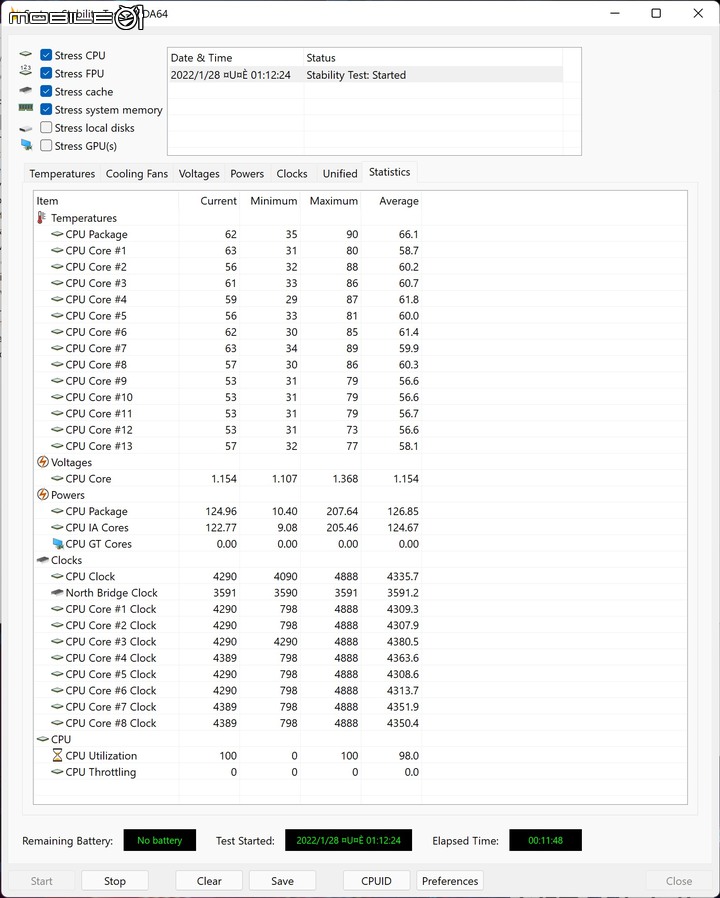Click the icon beside CPU Core #8 Clock
This screenshot has height=898, width=720.
[57, 722]
